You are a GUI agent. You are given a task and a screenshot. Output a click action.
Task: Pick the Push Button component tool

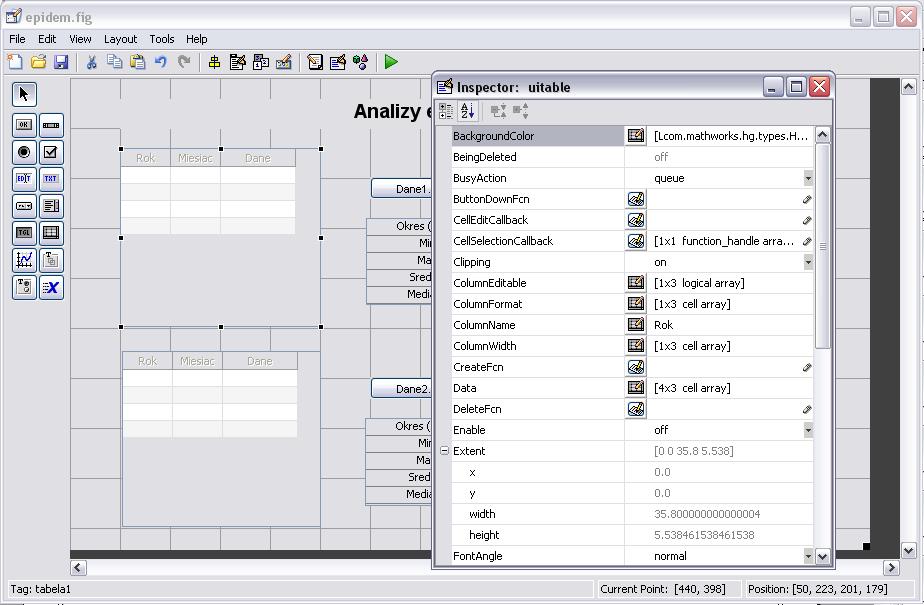pyautogui.click(x=24, y=125)
